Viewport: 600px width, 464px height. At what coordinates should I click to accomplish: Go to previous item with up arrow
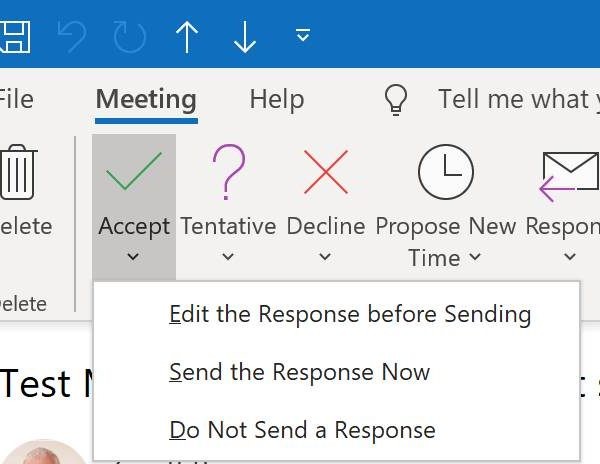(x=187, y=37)
